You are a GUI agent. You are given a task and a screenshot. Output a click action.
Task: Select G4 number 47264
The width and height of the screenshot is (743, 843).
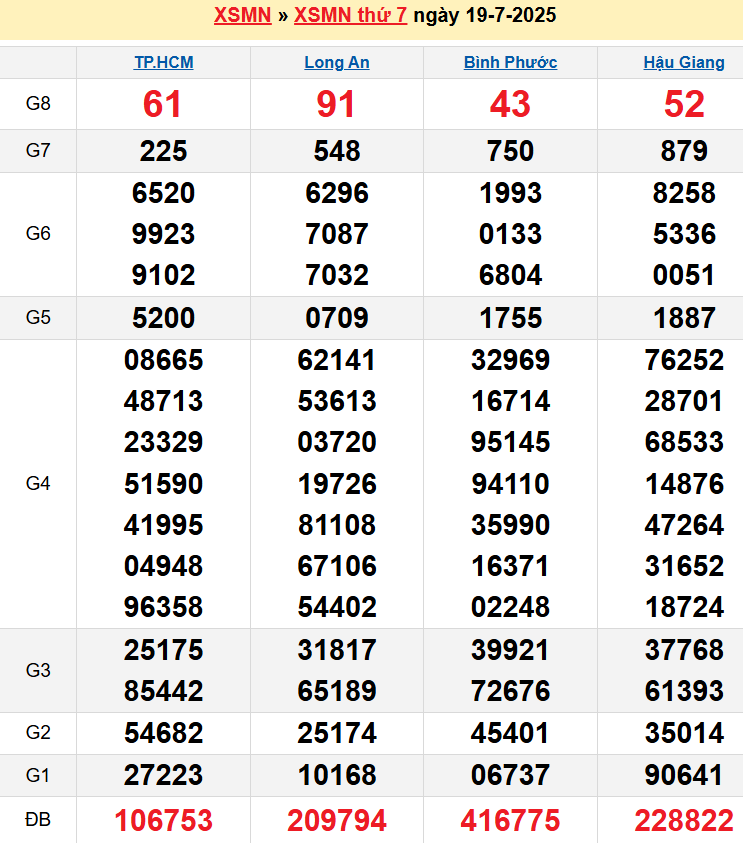pyautogui.click(x=684, y=525)
